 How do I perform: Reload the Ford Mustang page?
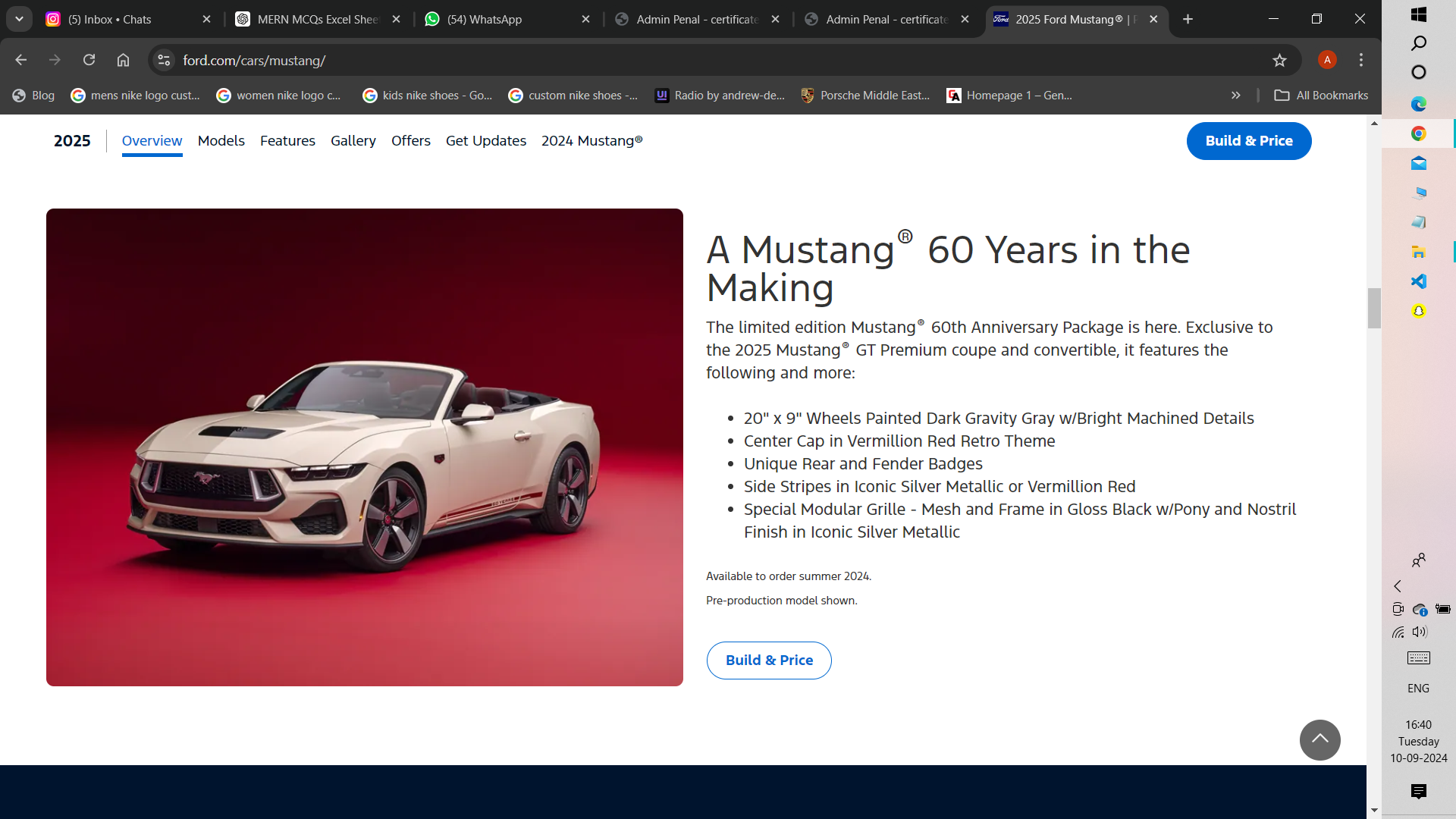coord(89,60)
